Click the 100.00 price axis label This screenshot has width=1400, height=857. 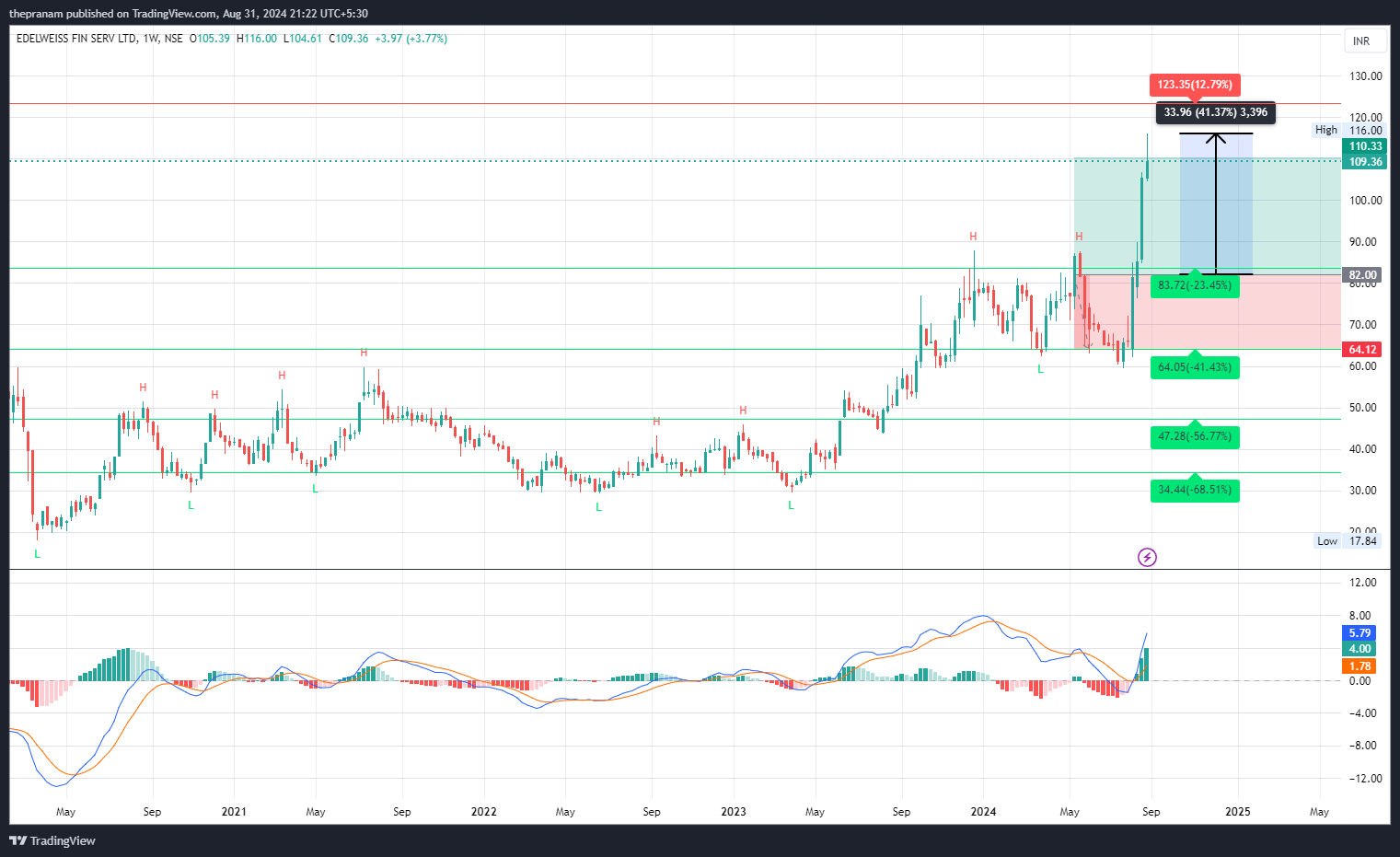pyautogui.click(x=1366, y=201)
